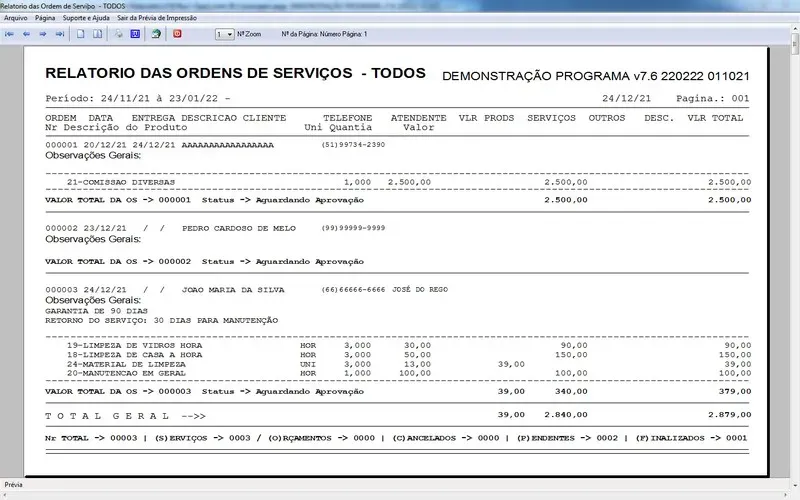
Task: Open the Arquivo menu
Action: [x=16, y=18]
